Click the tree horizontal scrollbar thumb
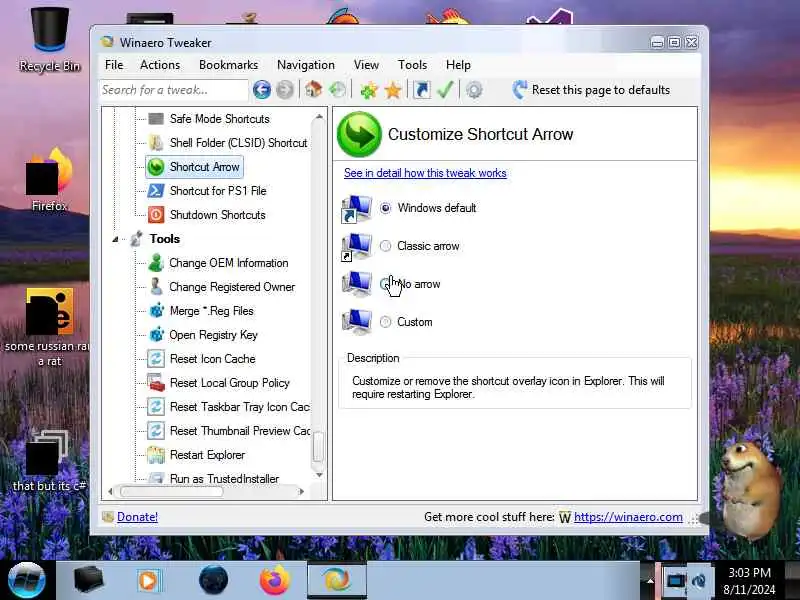Image resolution: width=800 pixels, height=600 pixels. 171,492
